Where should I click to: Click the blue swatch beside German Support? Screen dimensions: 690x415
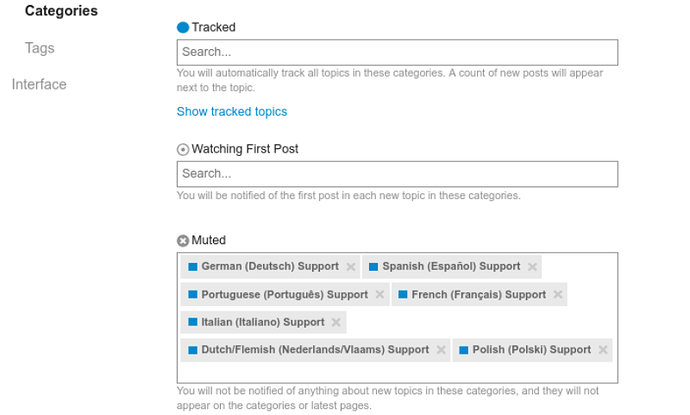coord(193,267)
